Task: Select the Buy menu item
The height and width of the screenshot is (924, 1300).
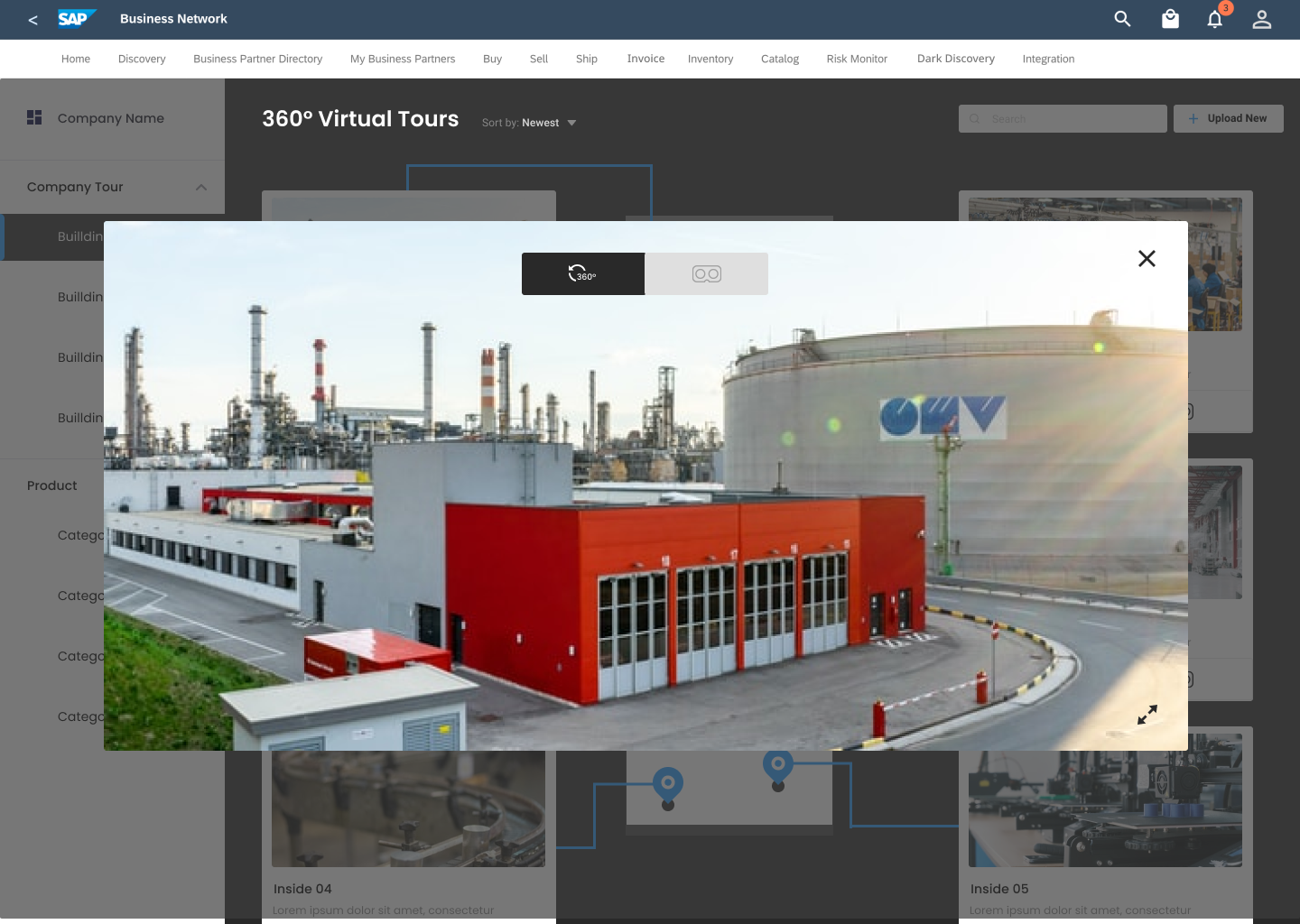Action: click(492, 59)
